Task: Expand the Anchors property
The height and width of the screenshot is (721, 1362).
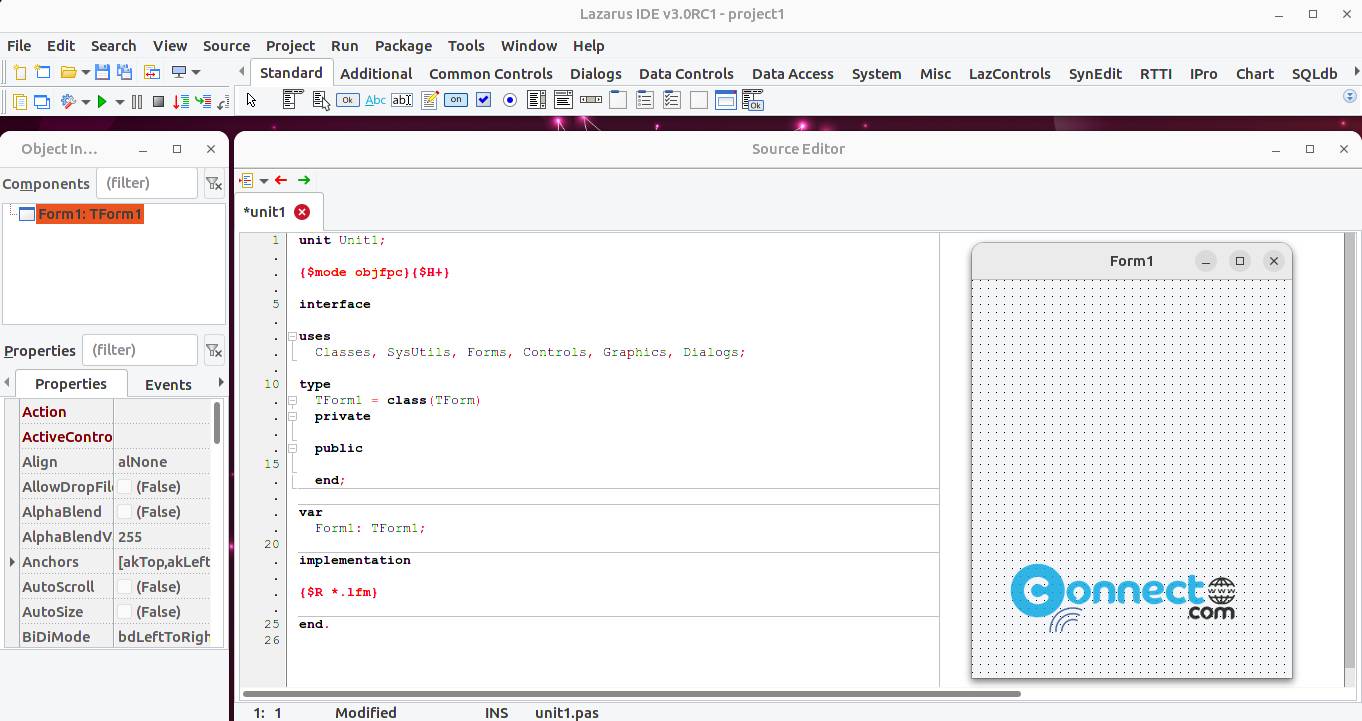Action: [x=12, y=562]
